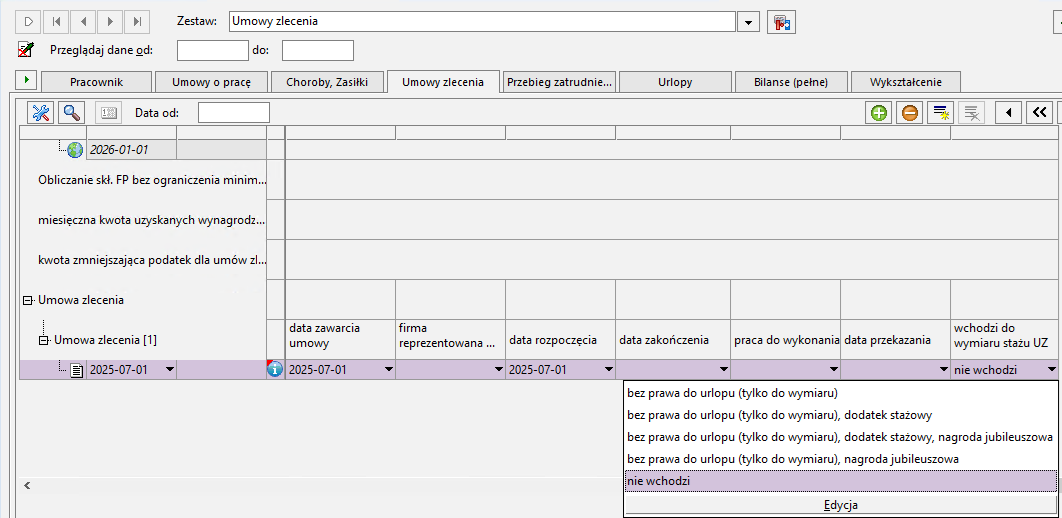Click the 'do' date input field

pyautogui.click(x=318, y=51)
